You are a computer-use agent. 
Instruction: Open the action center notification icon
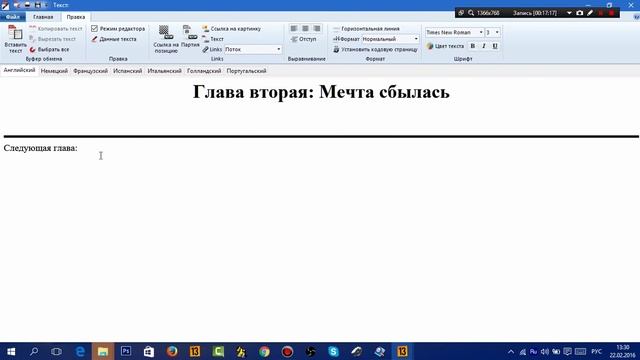point(567,351)
